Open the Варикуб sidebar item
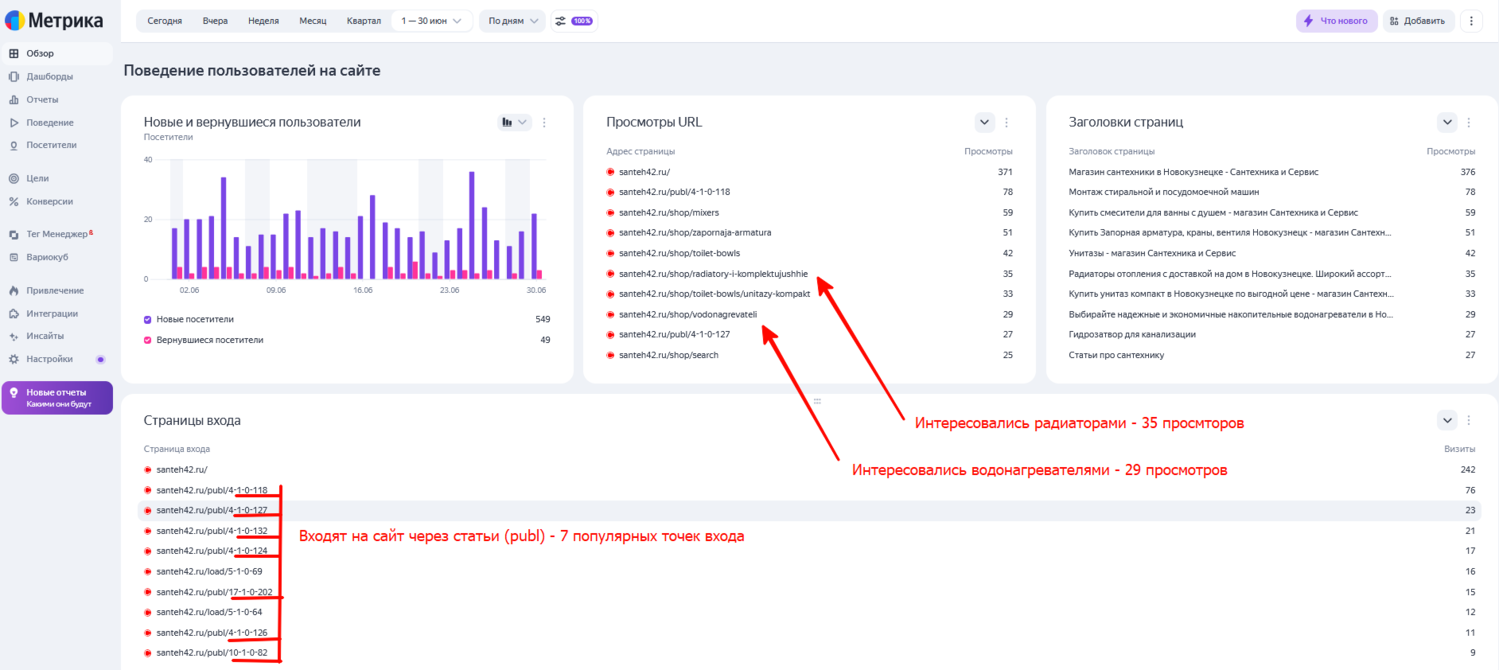Viewport: 1499px width, 670px height. (x=47, y=257)
